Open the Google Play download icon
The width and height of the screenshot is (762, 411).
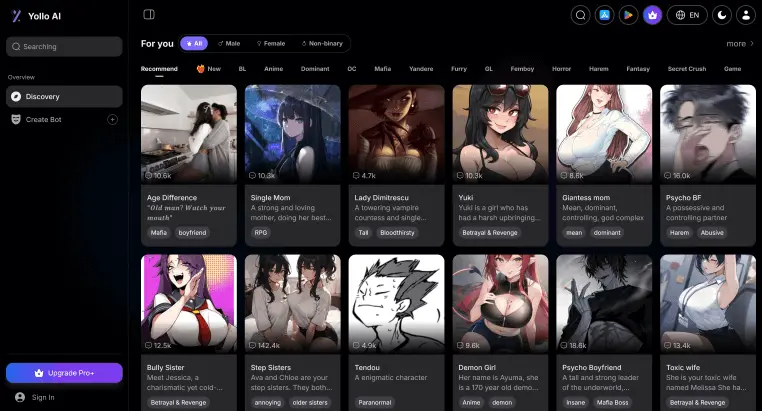629,15
